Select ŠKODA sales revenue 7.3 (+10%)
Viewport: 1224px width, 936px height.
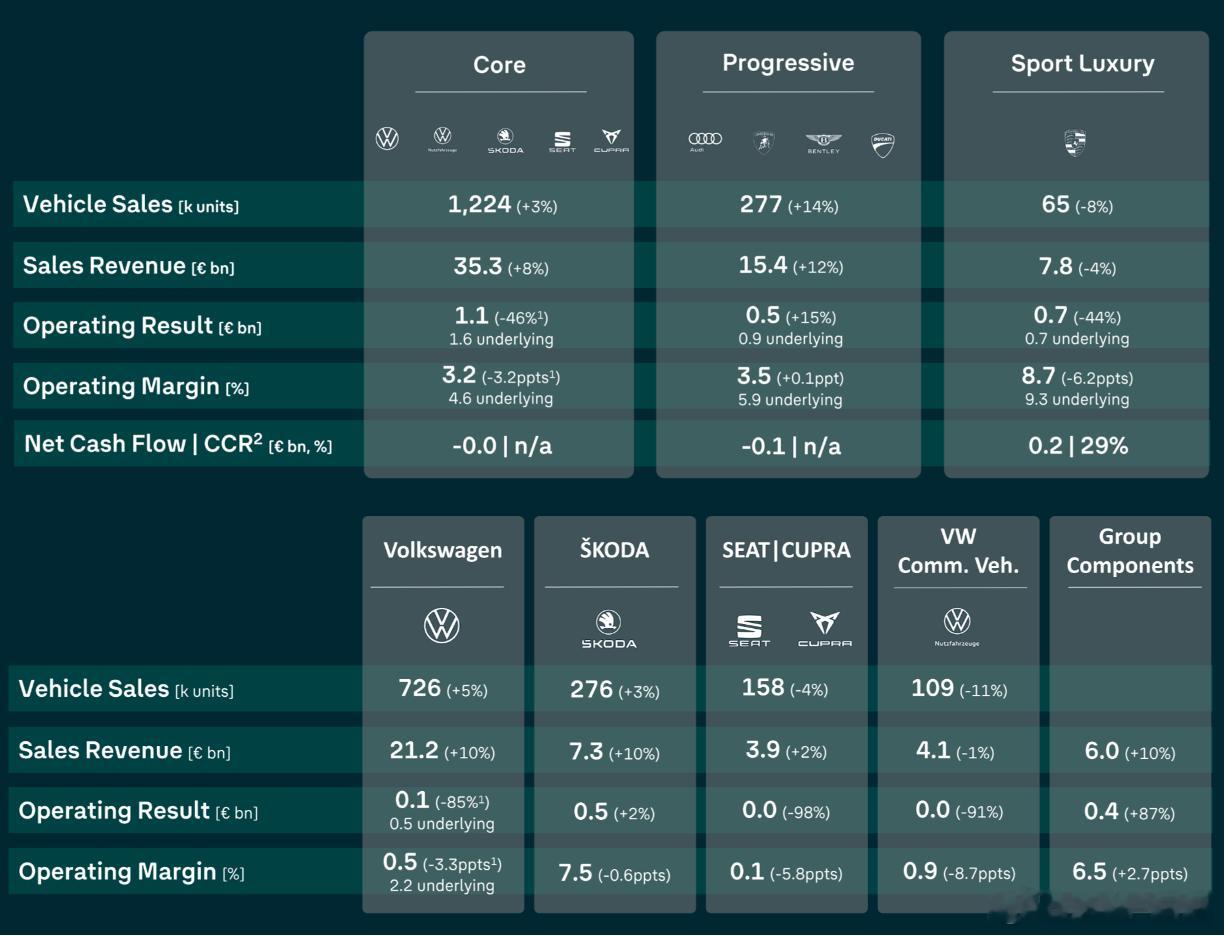coord(614,752)
